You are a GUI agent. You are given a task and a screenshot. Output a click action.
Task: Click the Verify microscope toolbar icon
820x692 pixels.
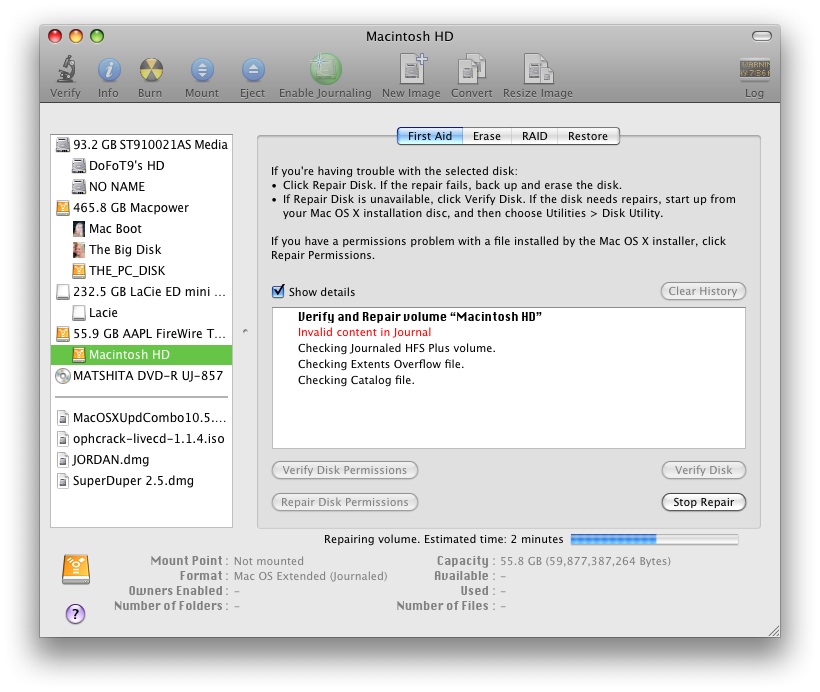66,69
